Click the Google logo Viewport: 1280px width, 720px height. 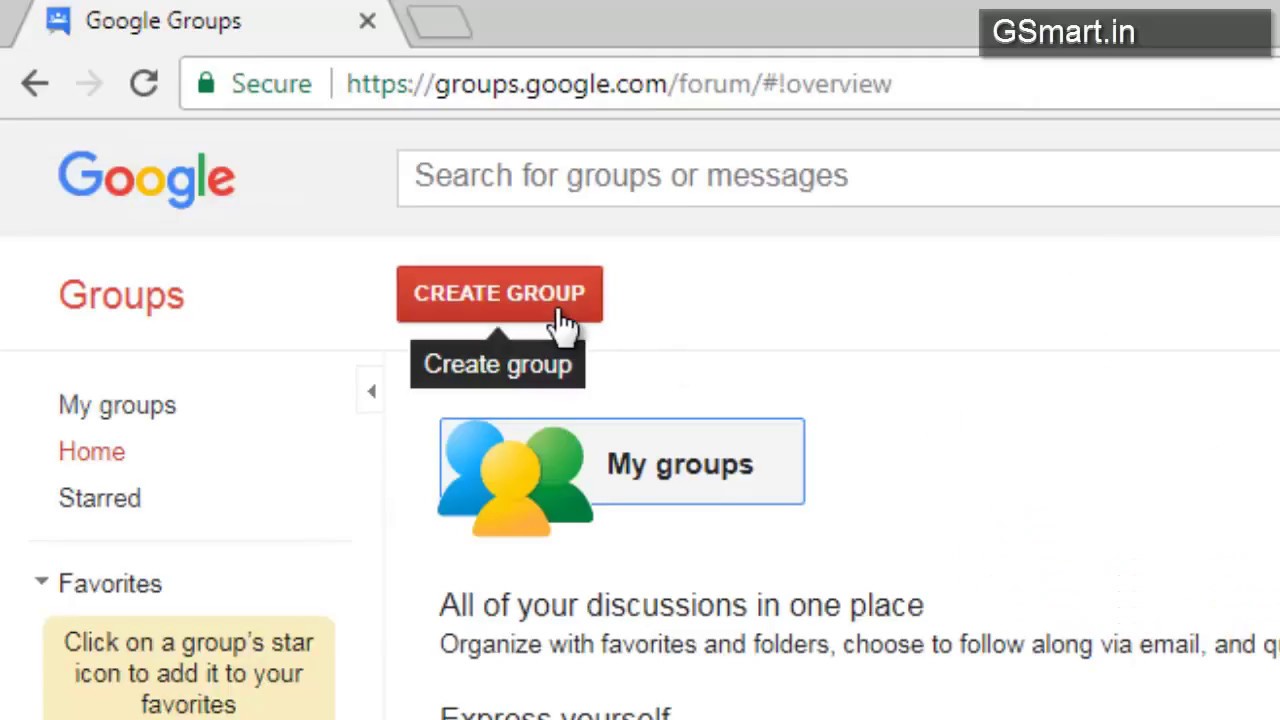point(146,180)
